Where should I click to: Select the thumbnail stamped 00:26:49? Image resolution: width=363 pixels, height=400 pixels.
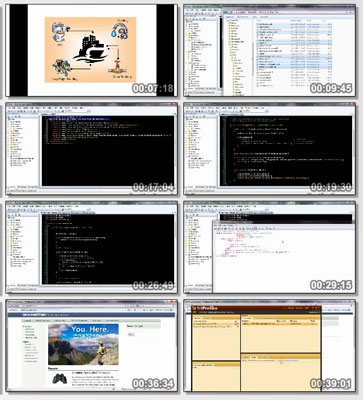point(92,247)
